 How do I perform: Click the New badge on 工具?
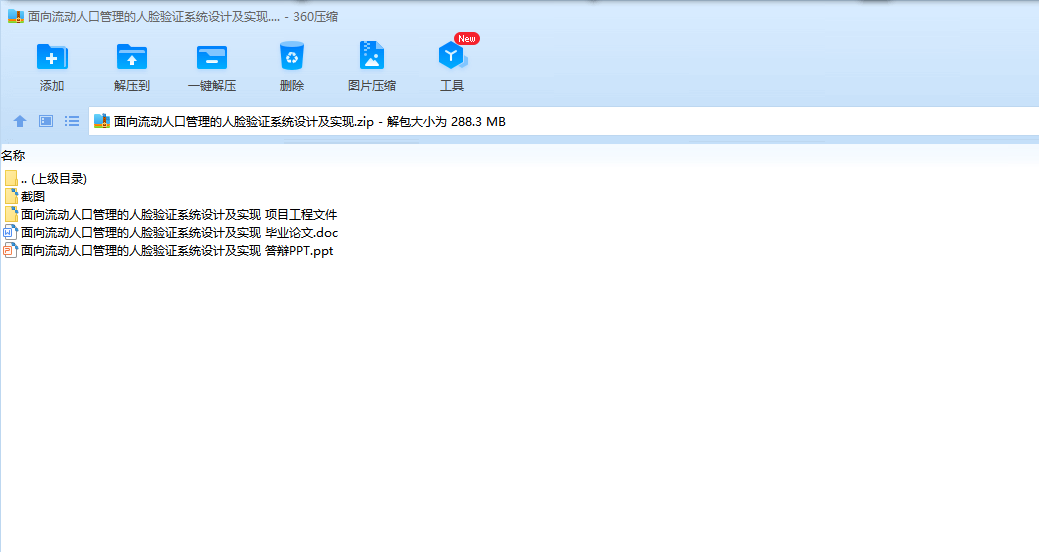[x=466, y=38]
